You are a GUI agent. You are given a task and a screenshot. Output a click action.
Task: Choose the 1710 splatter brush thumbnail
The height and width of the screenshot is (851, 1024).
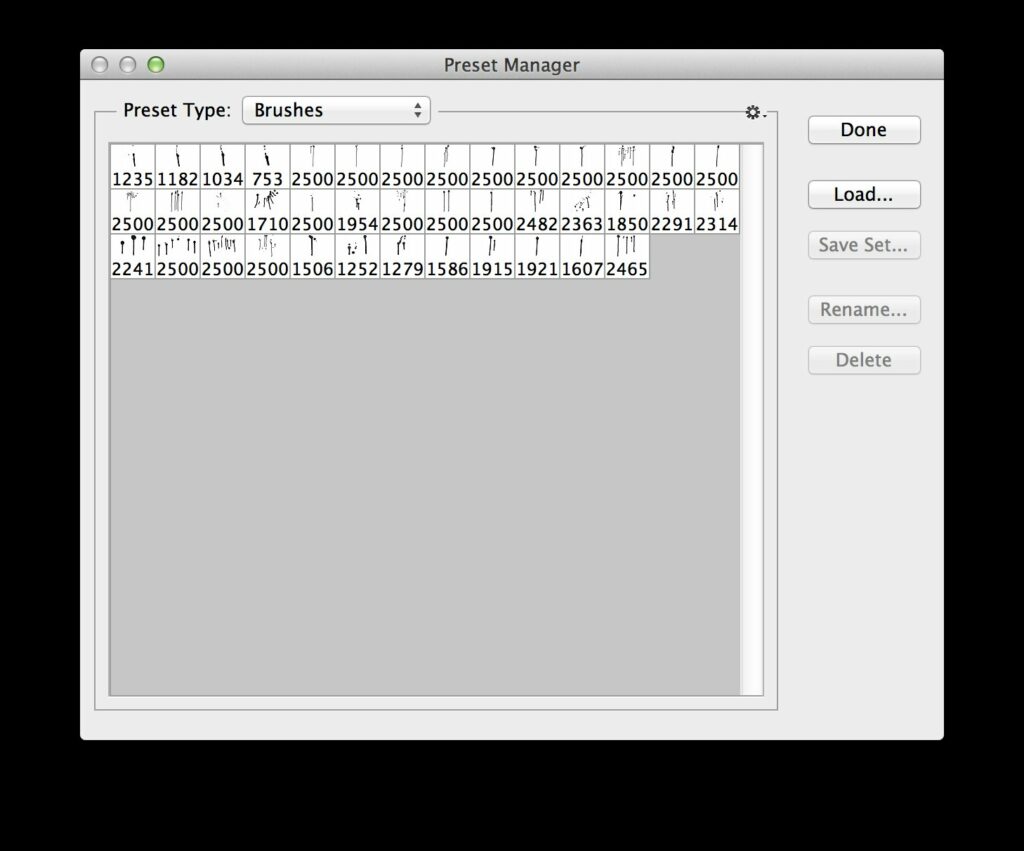267,212
